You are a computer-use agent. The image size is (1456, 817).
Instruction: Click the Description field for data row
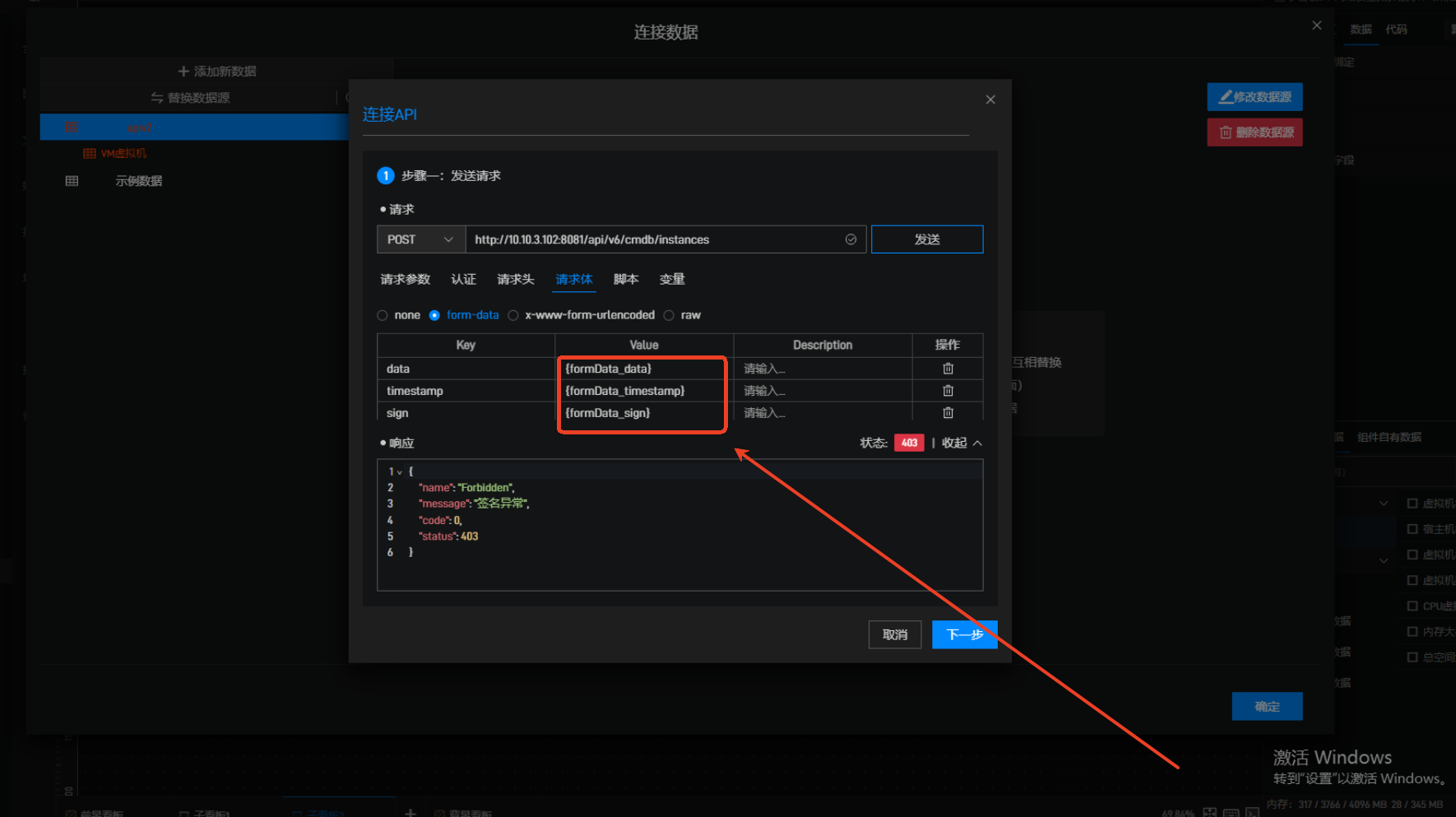pyautogui.click(x=821, y=369)
